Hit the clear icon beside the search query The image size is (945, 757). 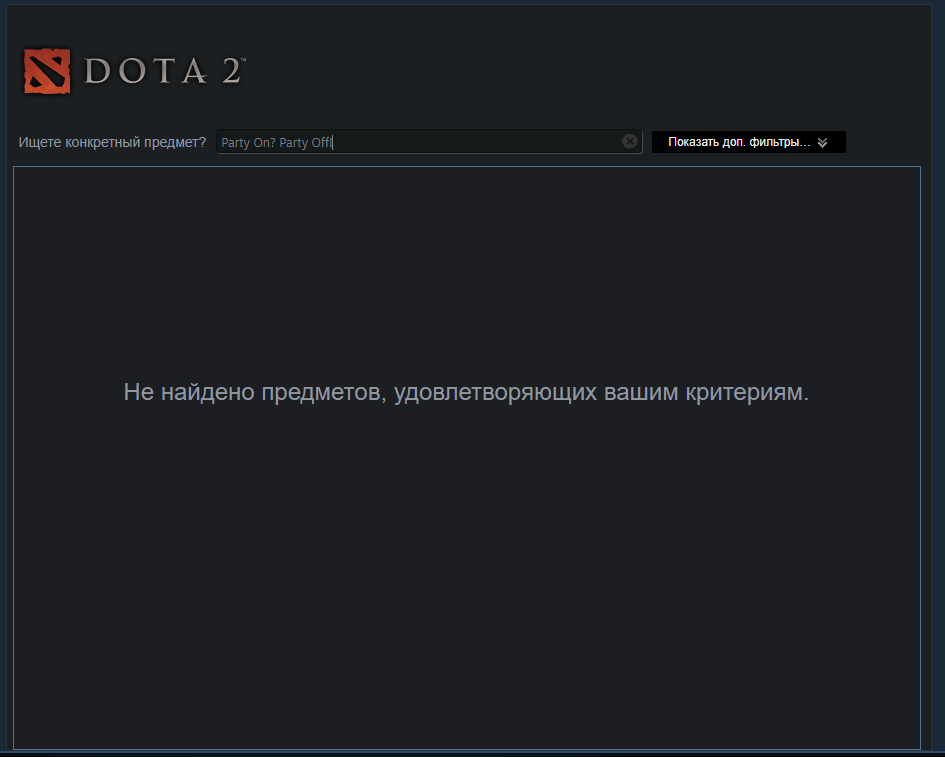point(629,141)
